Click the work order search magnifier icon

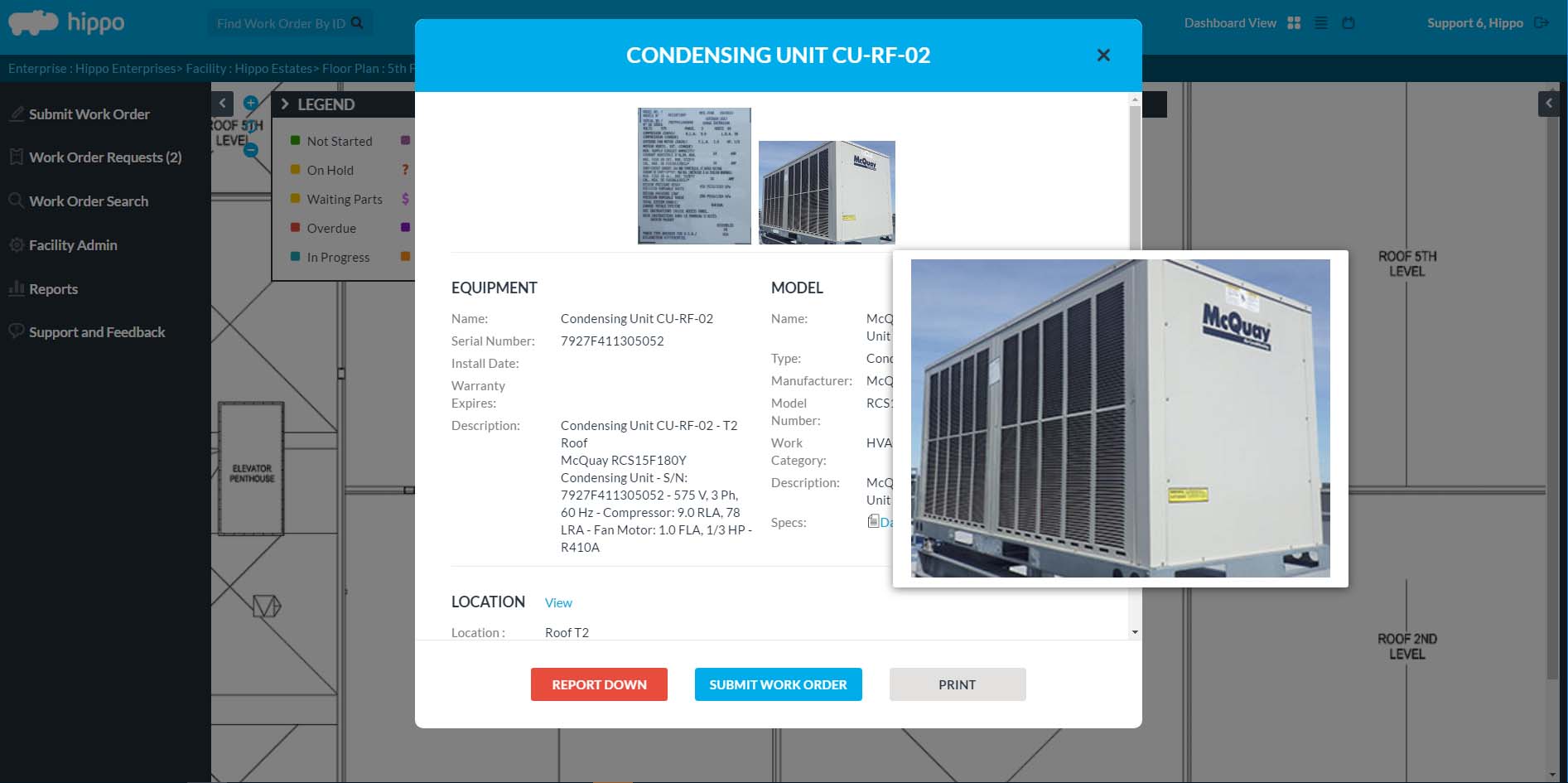point(357,23)
